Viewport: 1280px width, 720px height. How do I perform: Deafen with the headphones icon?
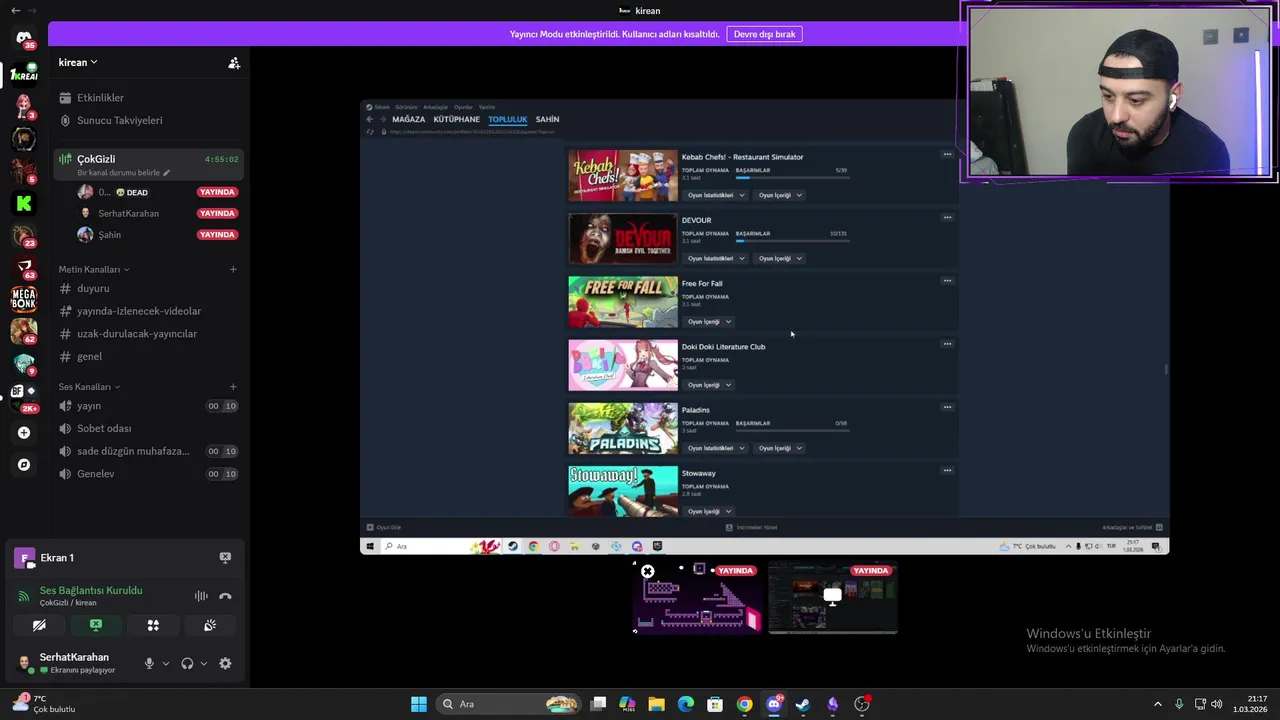(x=187, y=664)
